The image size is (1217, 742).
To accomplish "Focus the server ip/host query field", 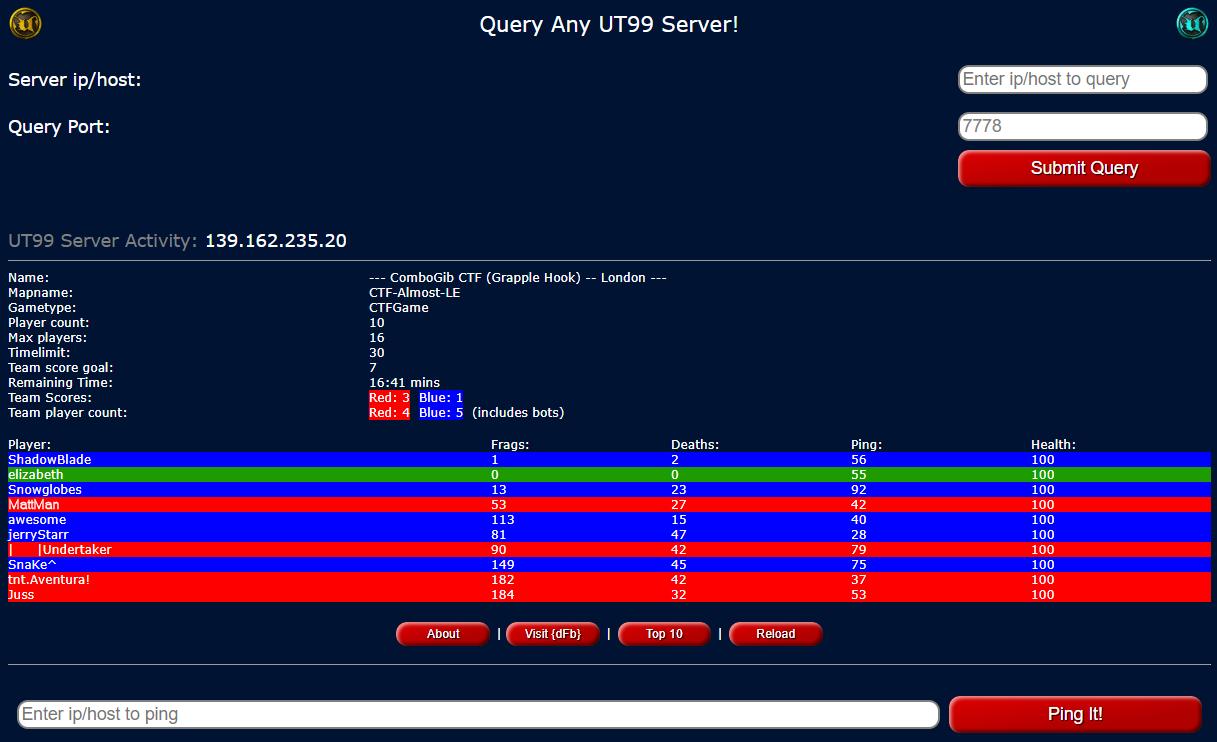I will tap(1083, 80).
